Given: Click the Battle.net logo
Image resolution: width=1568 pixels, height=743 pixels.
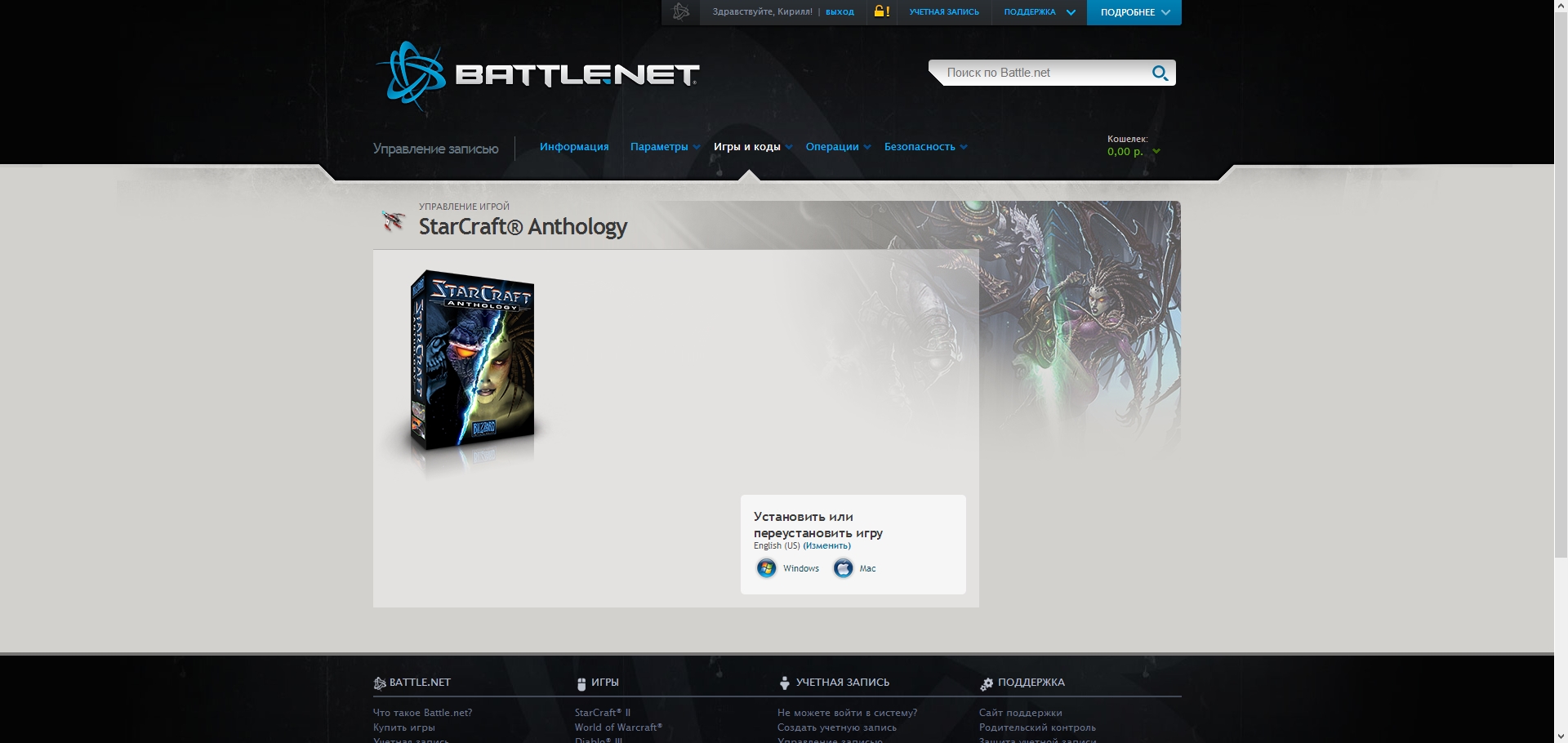Looking at the screenshot, I should point(538,75).
